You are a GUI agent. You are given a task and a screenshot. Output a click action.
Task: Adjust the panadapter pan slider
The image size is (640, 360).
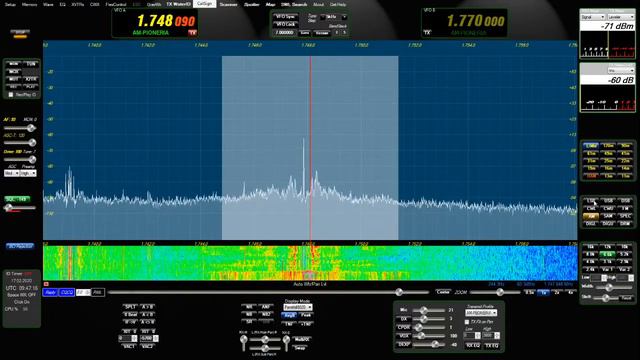coord(268,292)
